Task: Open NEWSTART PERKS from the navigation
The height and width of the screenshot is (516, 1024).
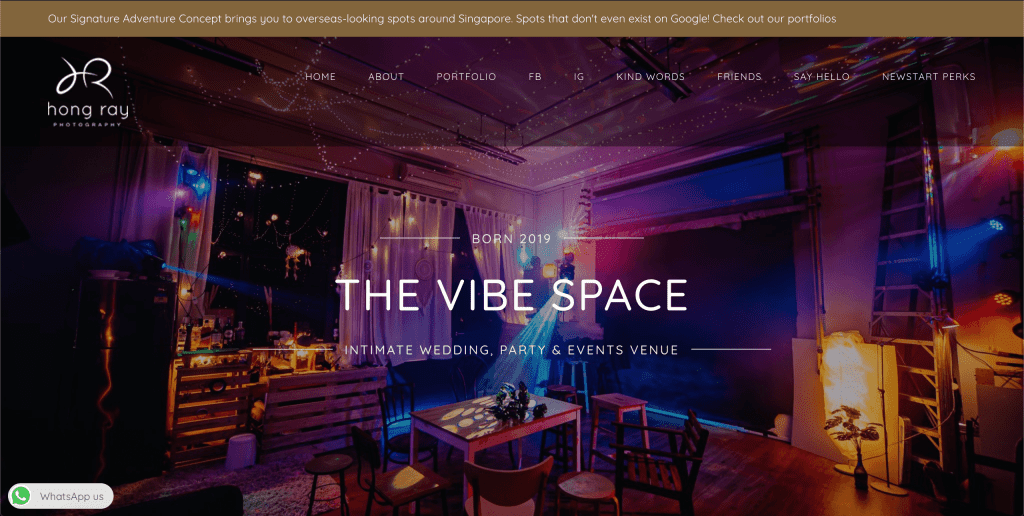Action: coord(929,76)
